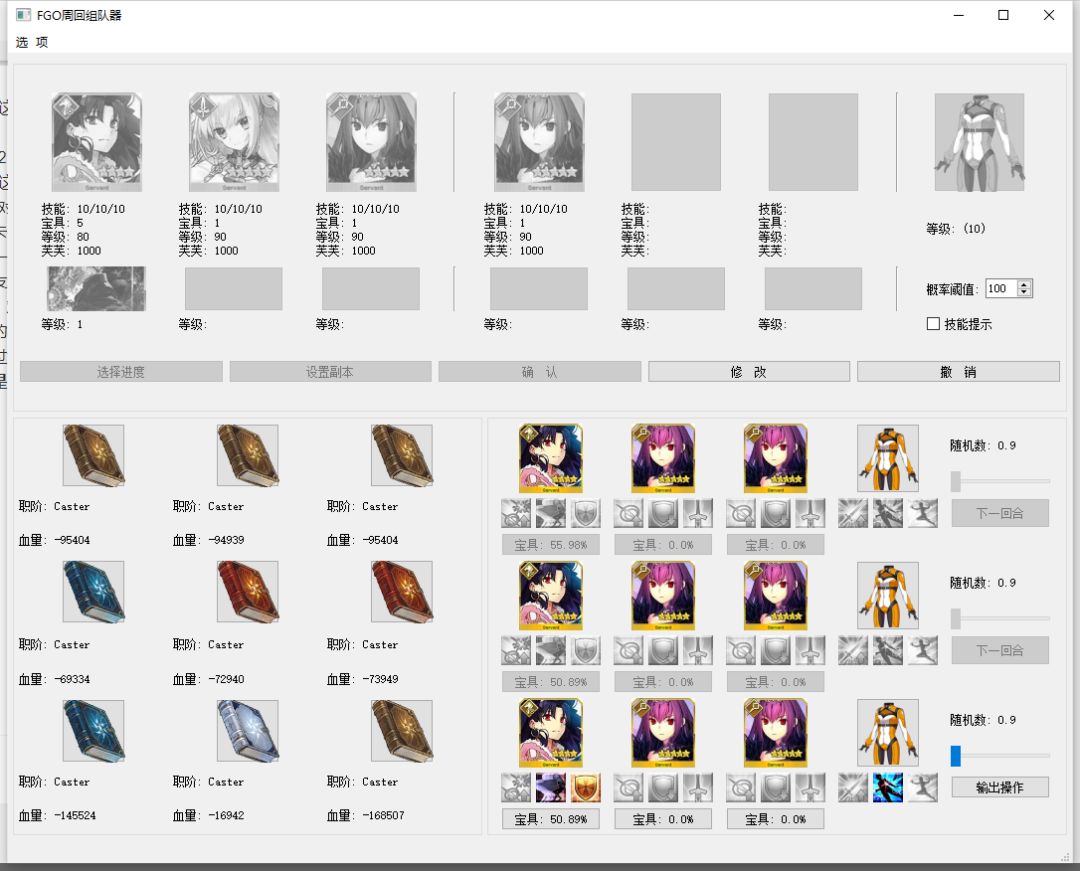
Task: Use third servant's sword skill in third round
Action: tap(810, 788)
